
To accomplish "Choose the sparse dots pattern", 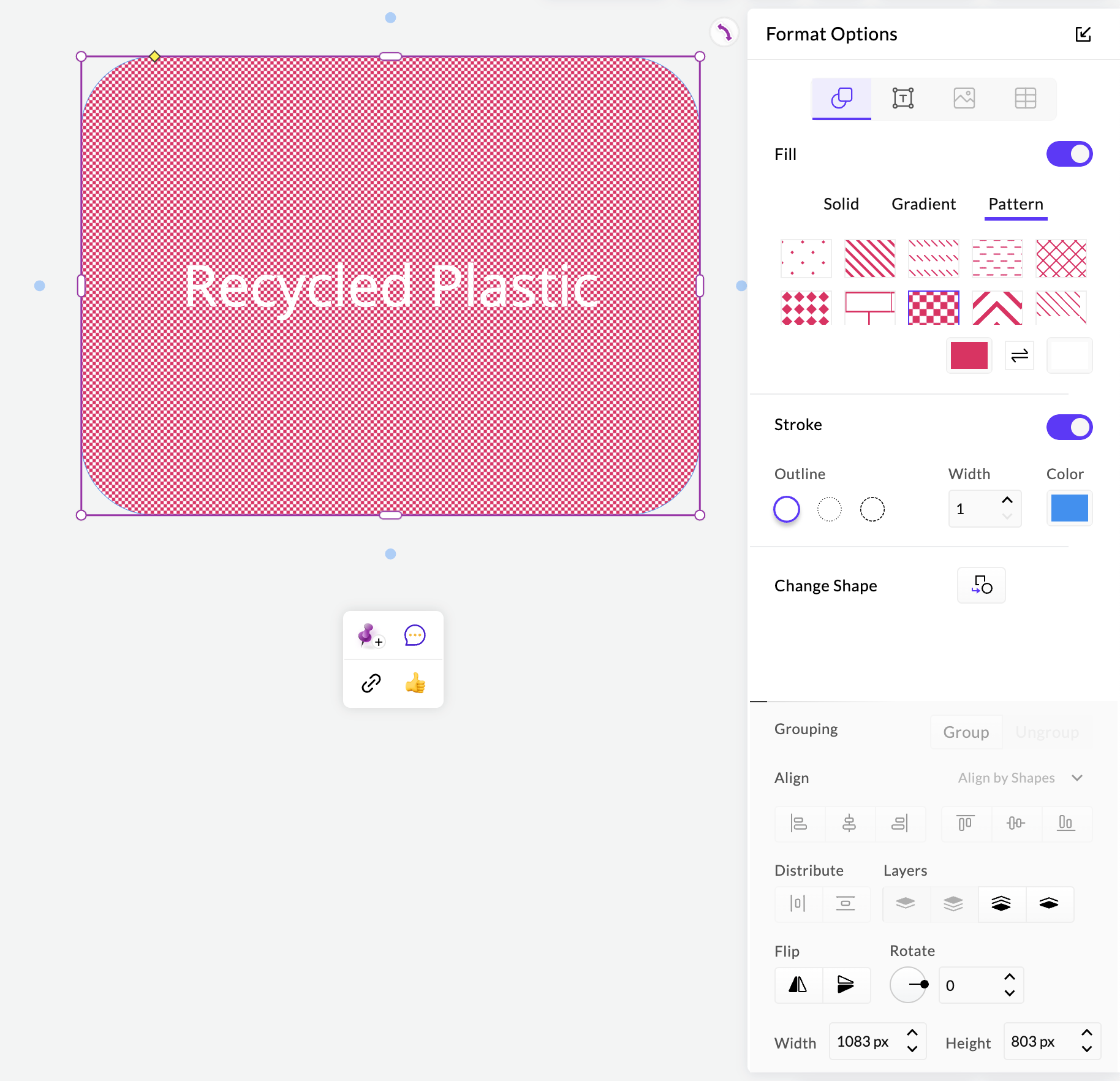I will (806, 259).
